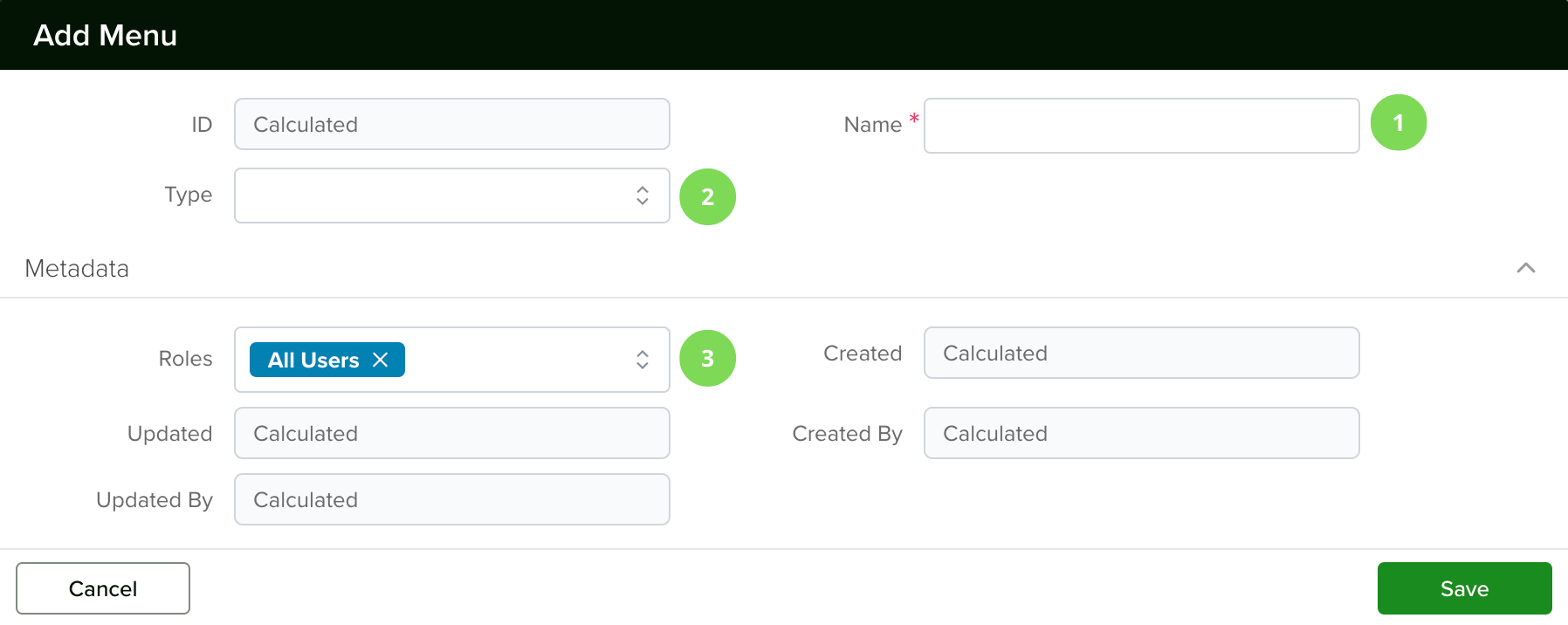
Task: Open the Type dropdown arrows
Action: tap(643, 196)
